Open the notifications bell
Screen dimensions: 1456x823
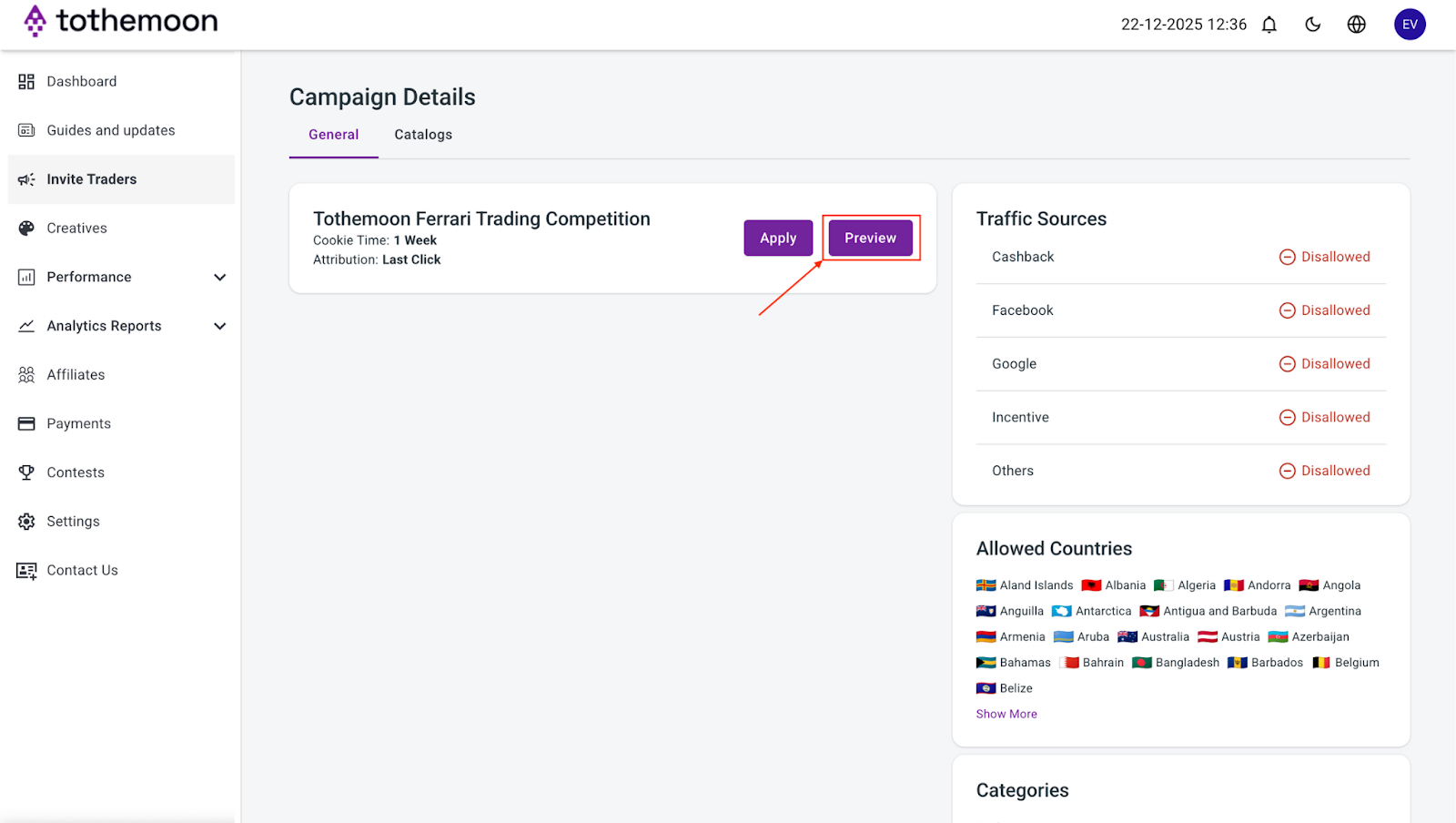click(1269, 25)
